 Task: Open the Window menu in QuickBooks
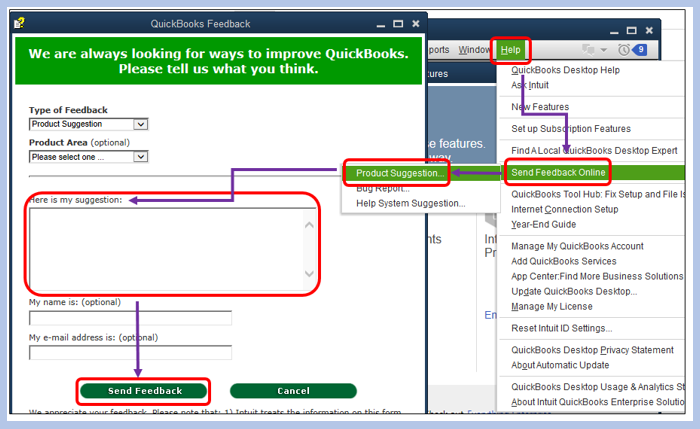click(474, 50)
